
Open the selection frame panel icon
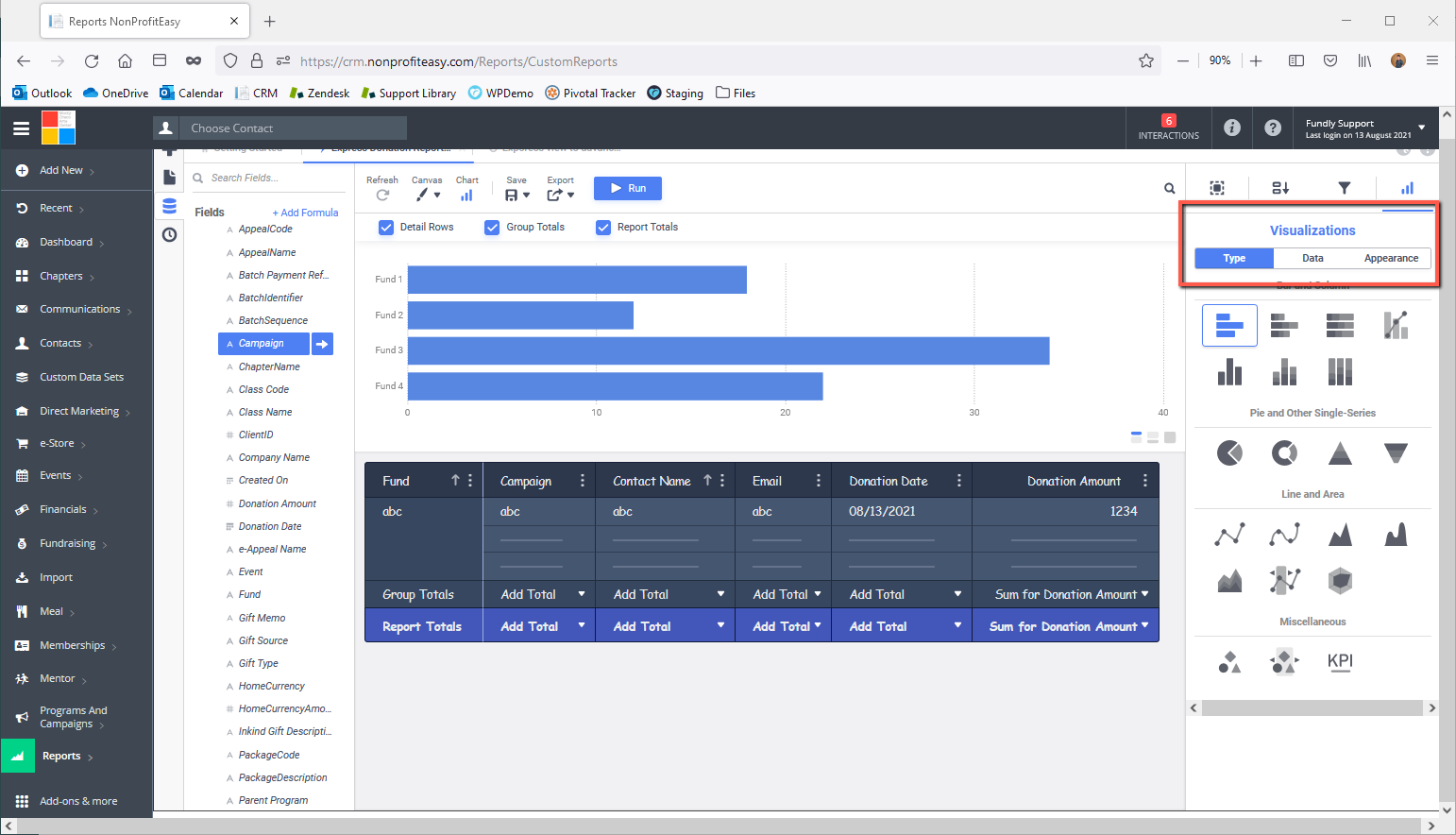point(1217,188)
